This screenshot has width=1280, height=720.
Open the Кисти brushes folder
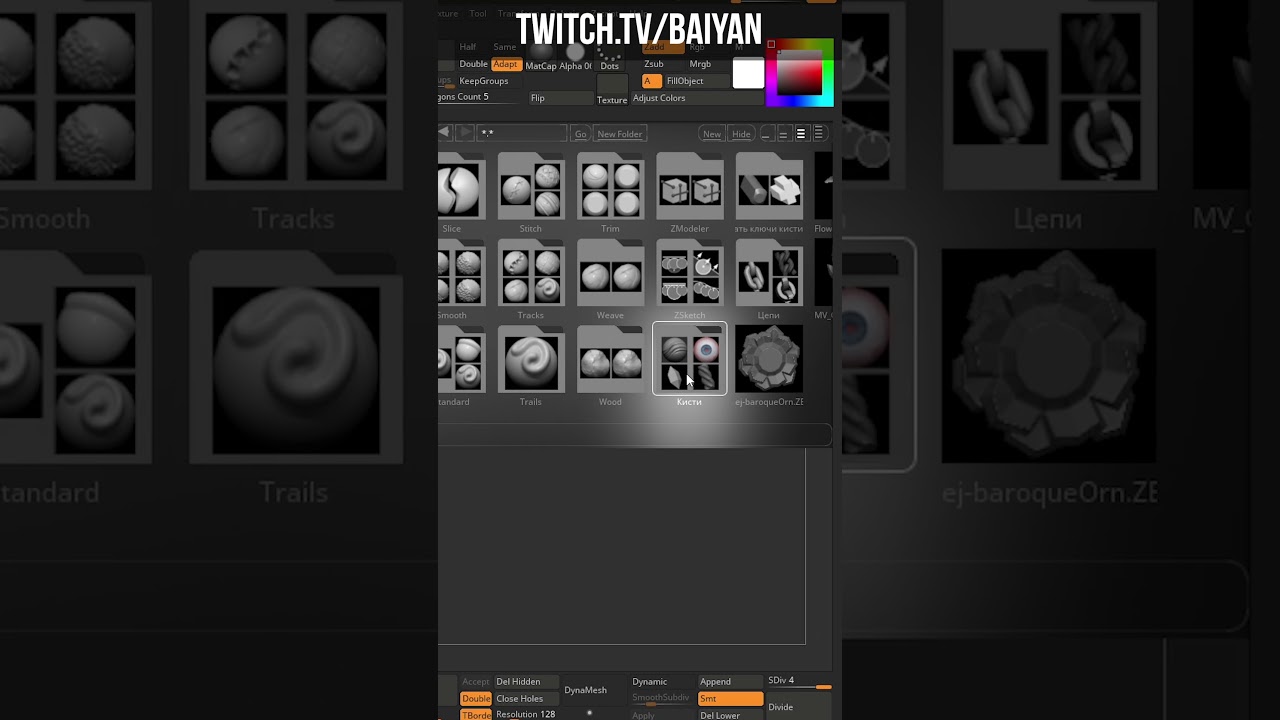[x=690, y=360]
